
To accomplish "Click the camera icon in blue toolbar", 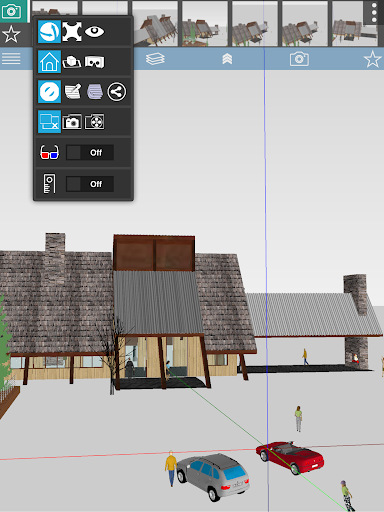I will pyautogui.click(x=299, y=59).
